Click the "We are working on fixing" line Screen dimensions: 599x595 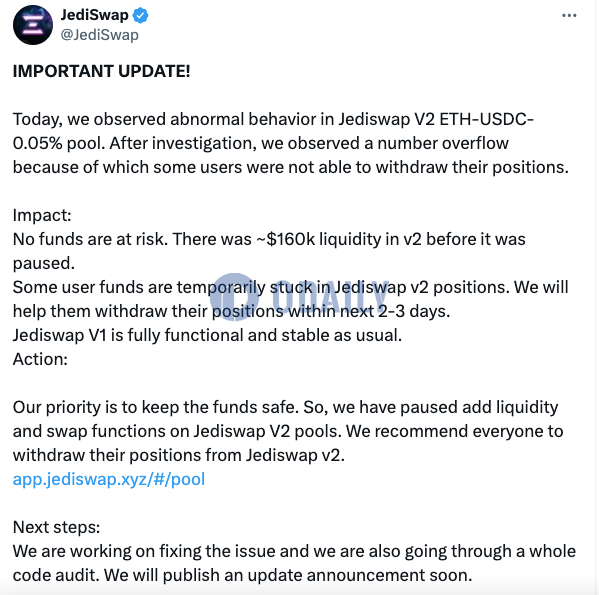[294, 551]
